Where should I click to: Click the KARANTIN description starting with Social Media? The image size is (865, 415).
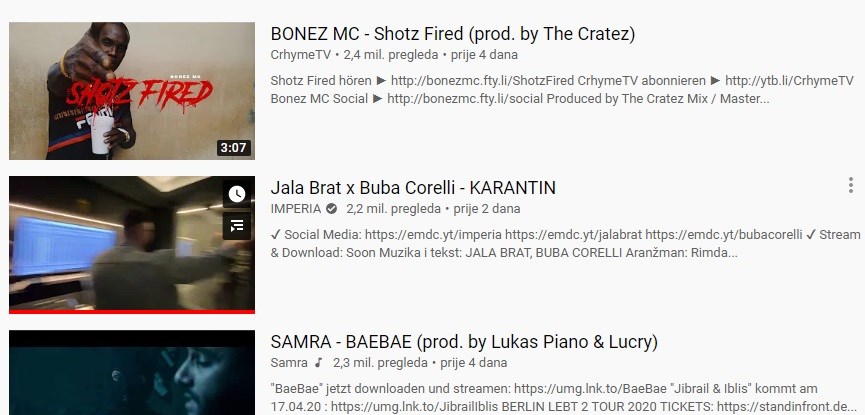(x=565, y=244)
